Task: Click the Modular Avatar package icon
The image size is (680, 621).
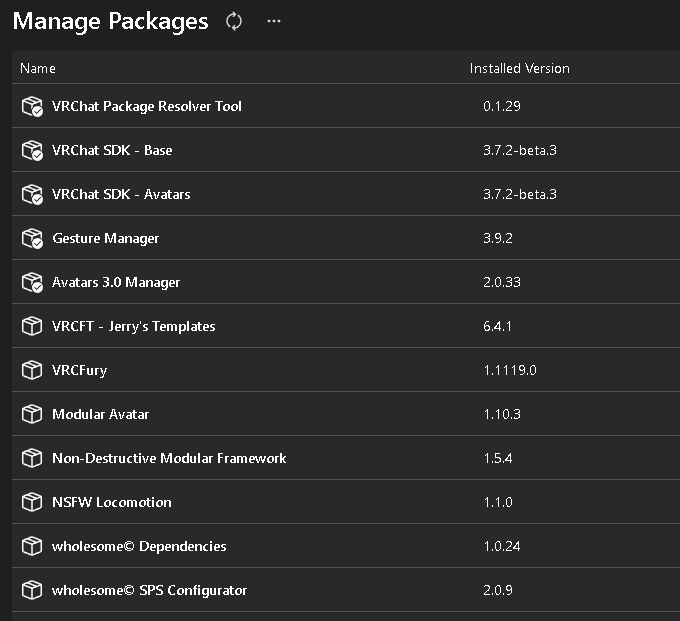Action: 32,414
